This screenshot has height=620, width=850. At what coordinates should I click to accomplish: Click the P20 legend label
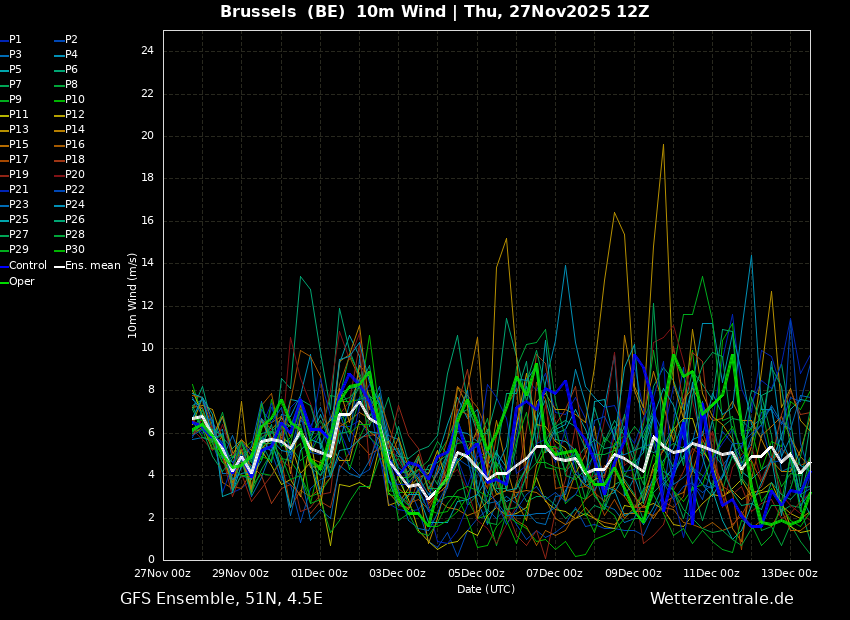click(x=75, y=175)
